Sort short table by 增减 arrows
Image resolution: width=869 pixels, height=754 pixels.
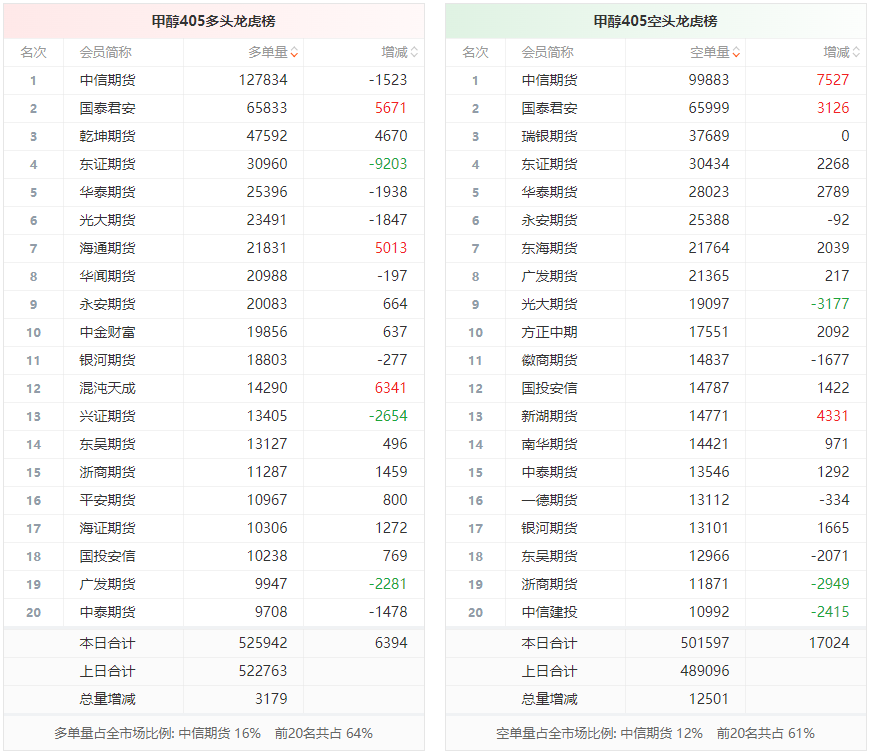tap(856, 53)
